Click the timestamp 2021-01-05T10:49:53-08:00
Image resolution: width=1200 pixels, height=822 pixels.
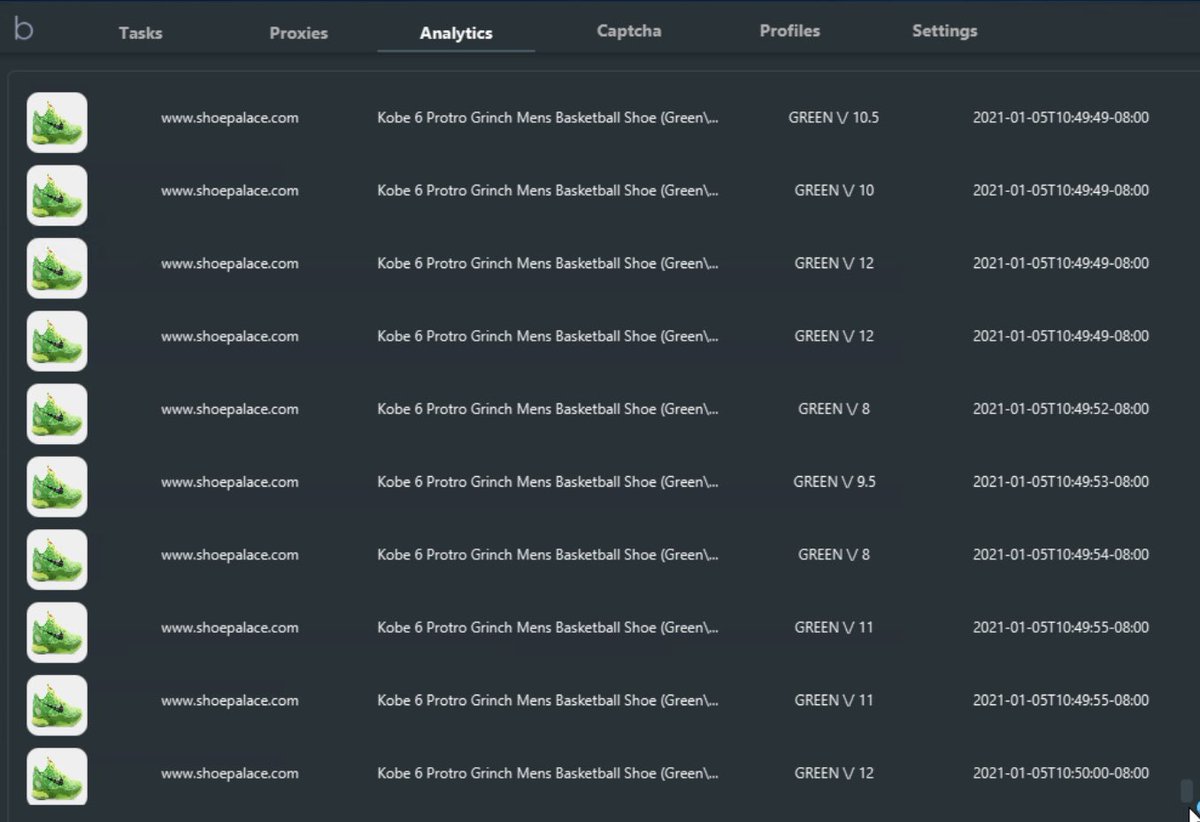(x=1061, y=482)
